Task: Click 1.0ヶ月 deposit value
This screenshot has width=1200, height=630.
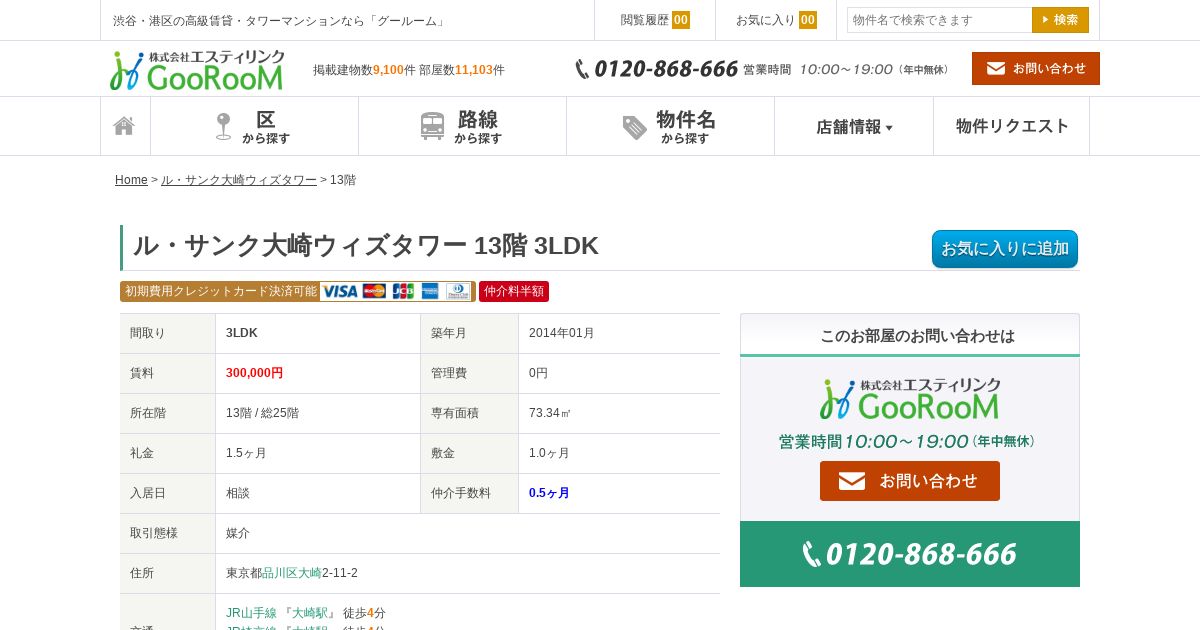Action: 549,453
